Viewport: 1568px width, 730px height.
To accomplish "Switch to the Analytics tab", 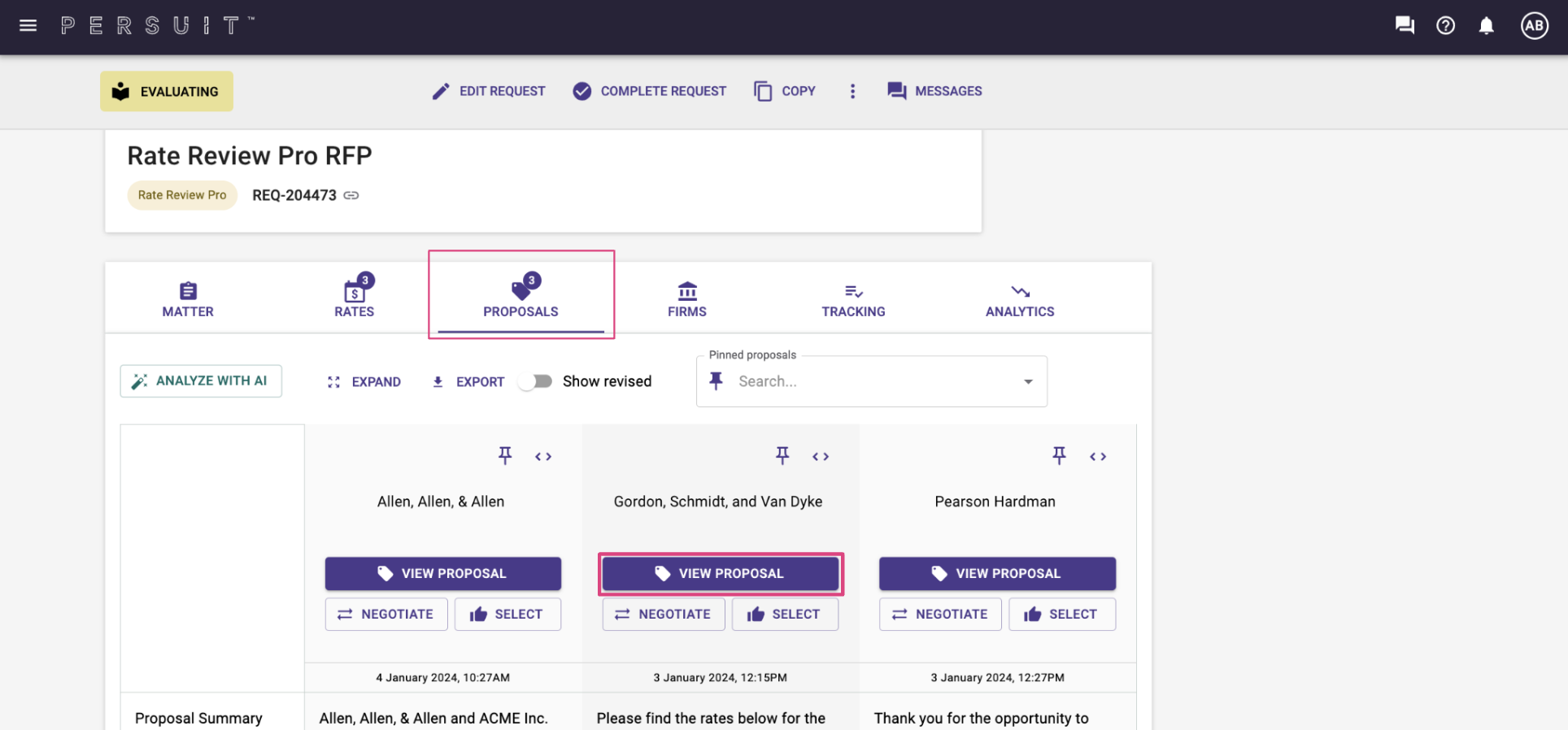I will [1020, 299].
